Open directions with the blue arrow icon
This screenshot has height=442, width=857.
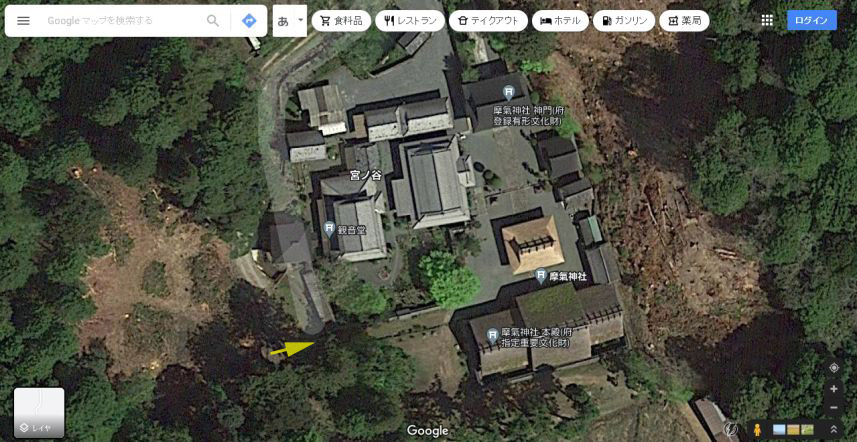(x=249, y=21)
